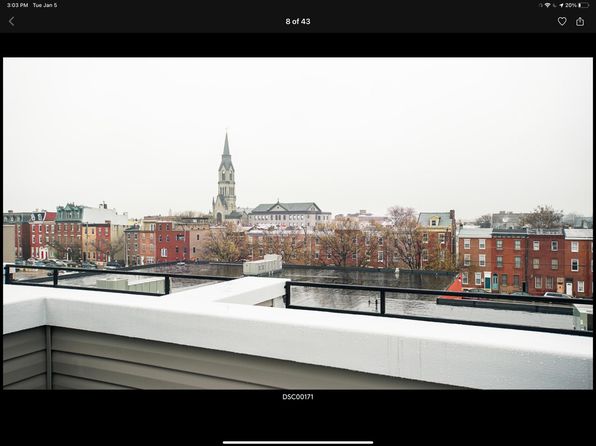Viewport: 596px width, 446px height.
Task: Tap the home indicator bar
Action: pos(298,442)
